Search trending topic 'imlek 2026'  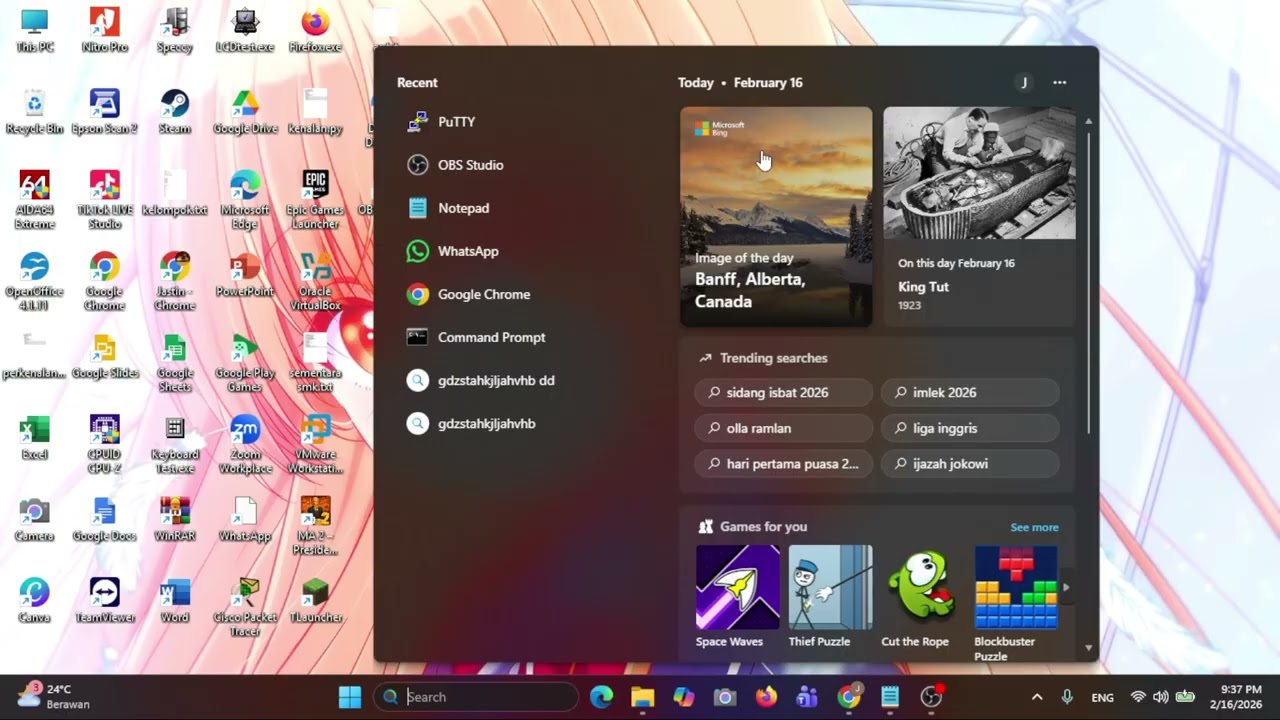click(970, 393)
